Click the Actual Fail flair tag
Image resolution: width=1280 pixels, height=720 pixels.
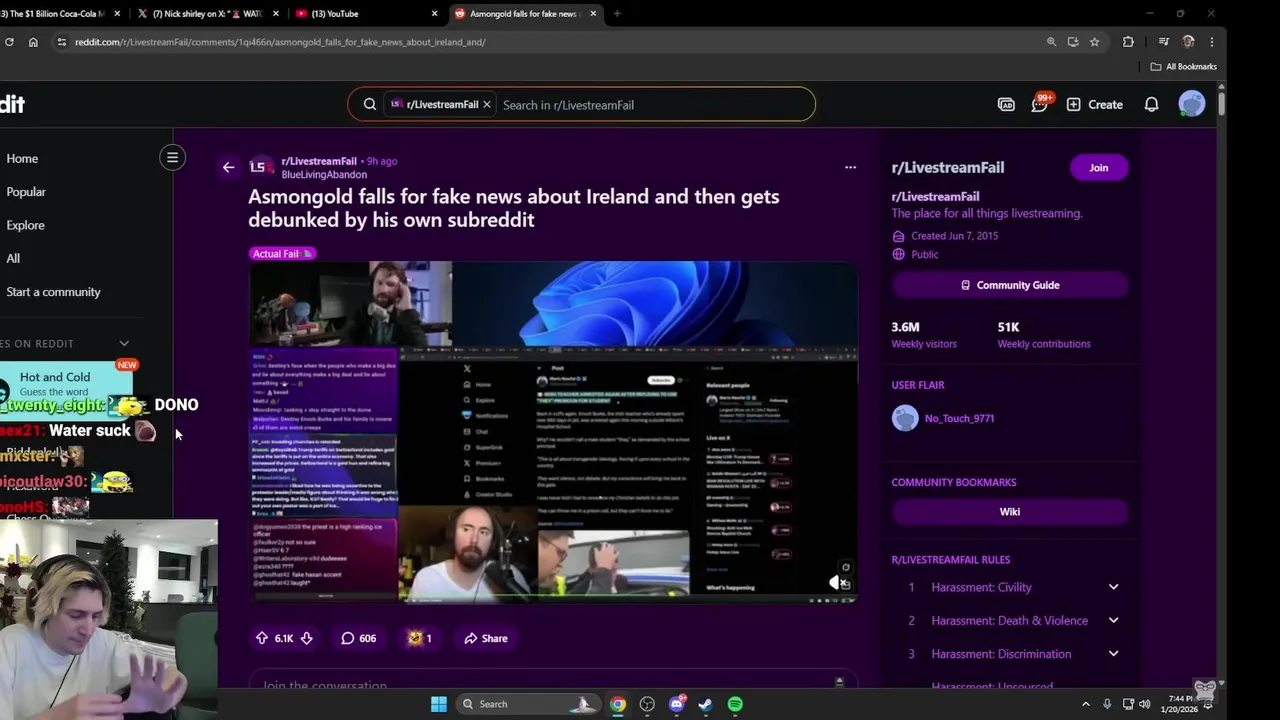point(282,253)
